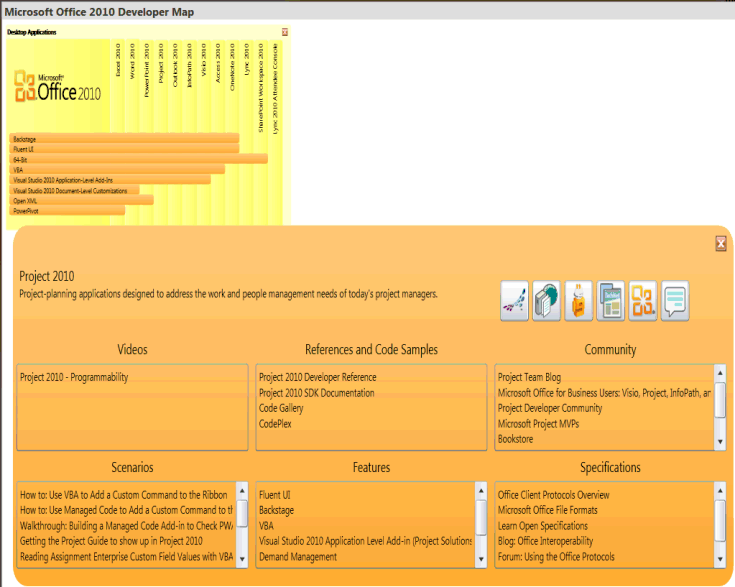Viewport: 735px width, 587px height.
Task: Click the VBA feature bar in the map
Action: coord(117,170)
